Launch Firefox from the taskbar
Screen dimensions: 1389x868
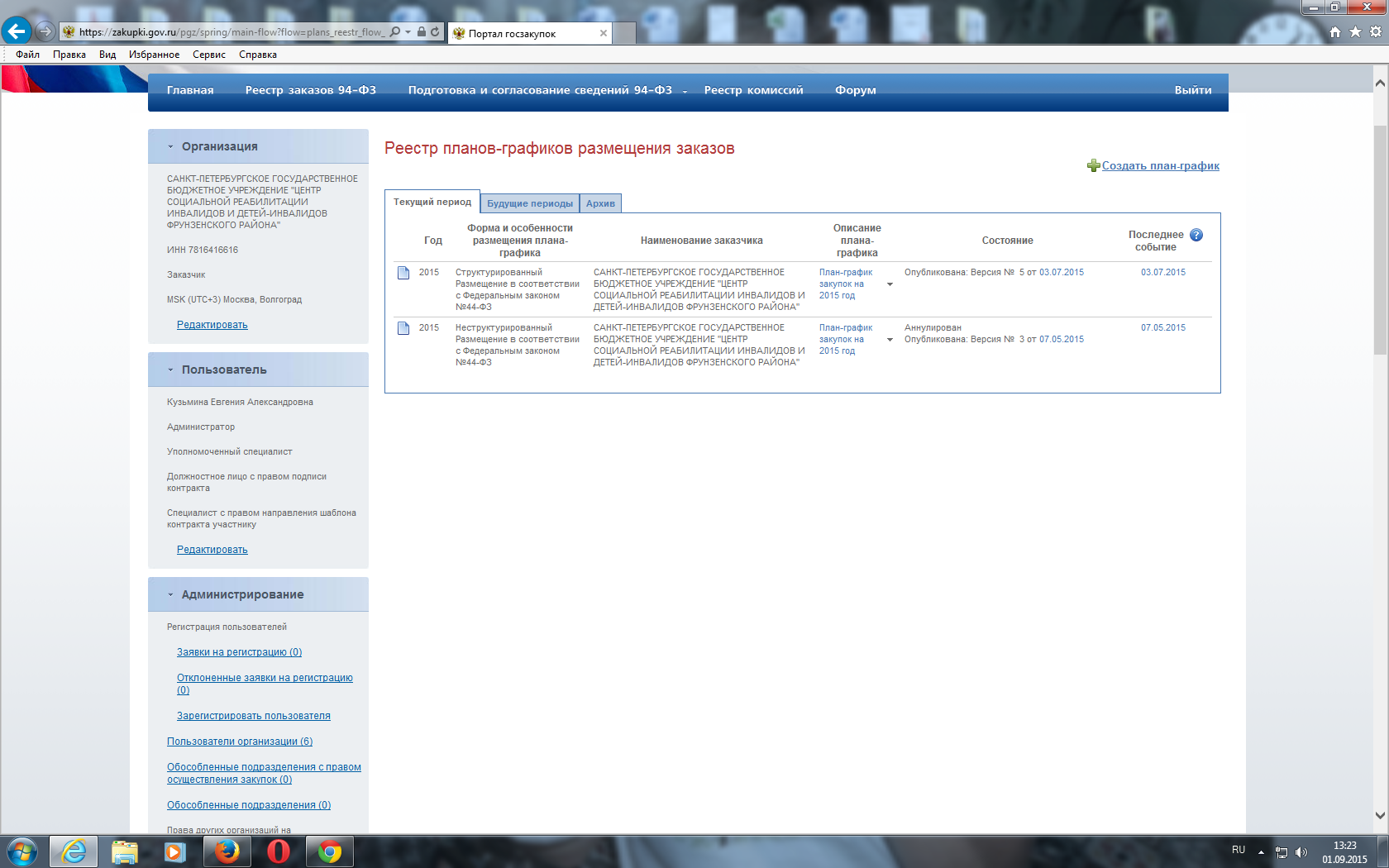click(227, 851)
